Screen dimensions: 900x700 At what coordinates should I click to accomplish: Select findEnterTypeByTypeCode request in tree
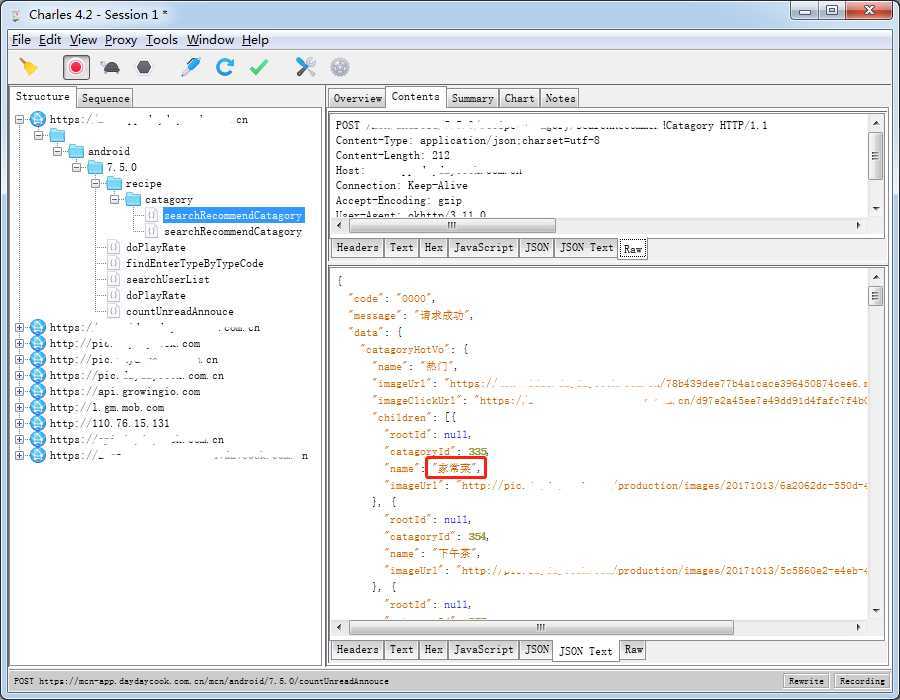click(194, 263)
